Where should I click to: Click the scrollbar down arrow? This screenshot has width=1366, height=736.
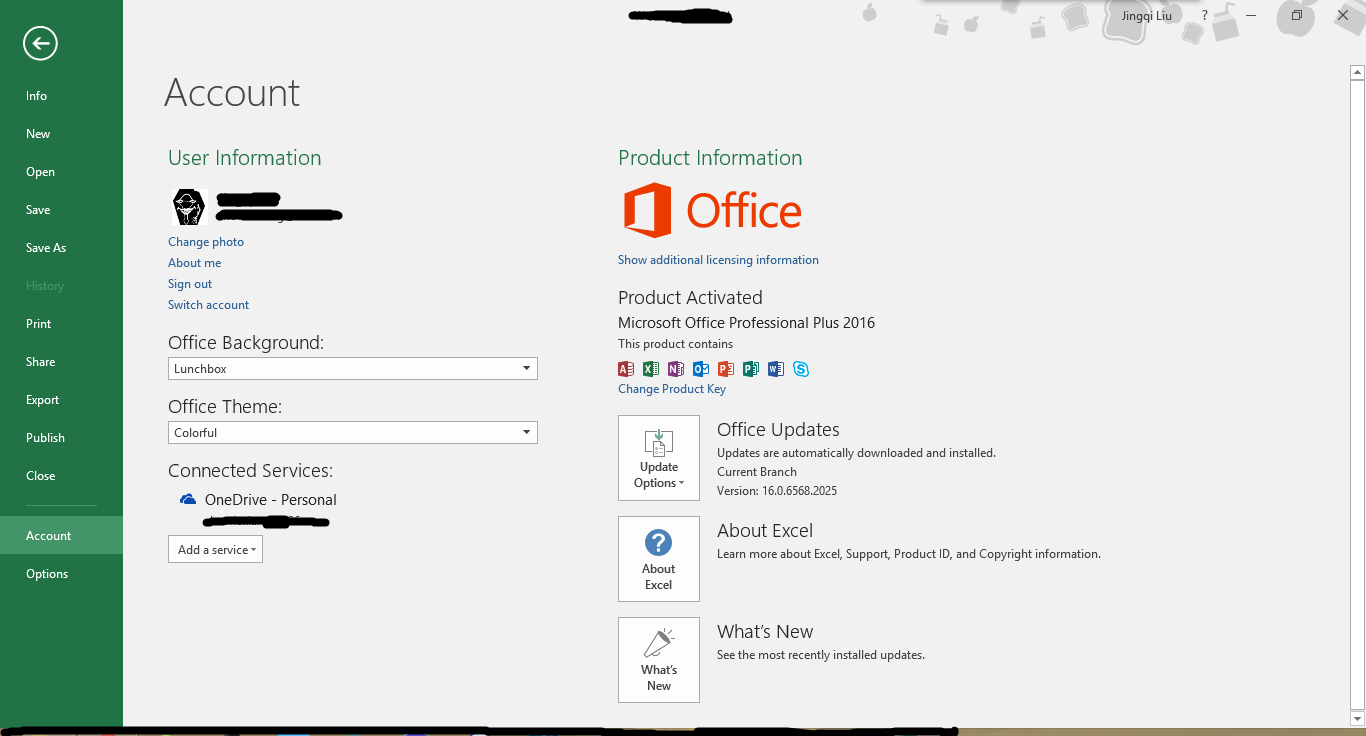[x=1358, y=718]
